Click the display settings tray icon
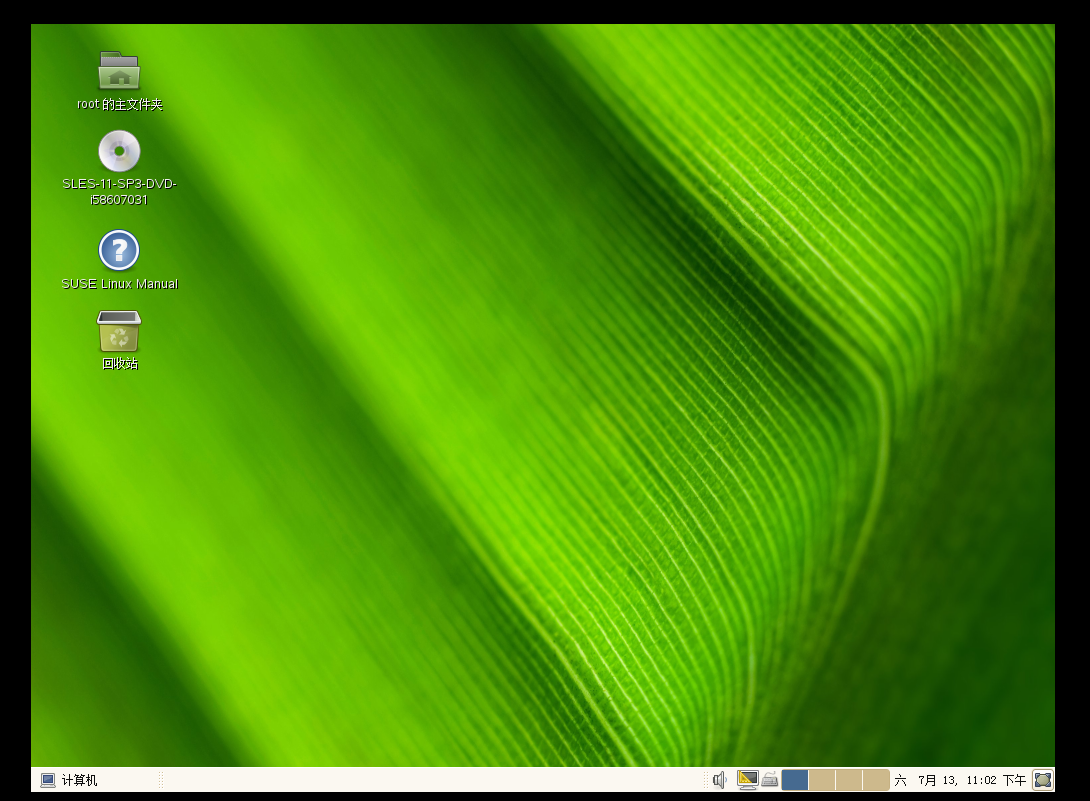This screenshot has width=1090, height=801. tap(747, 779)
